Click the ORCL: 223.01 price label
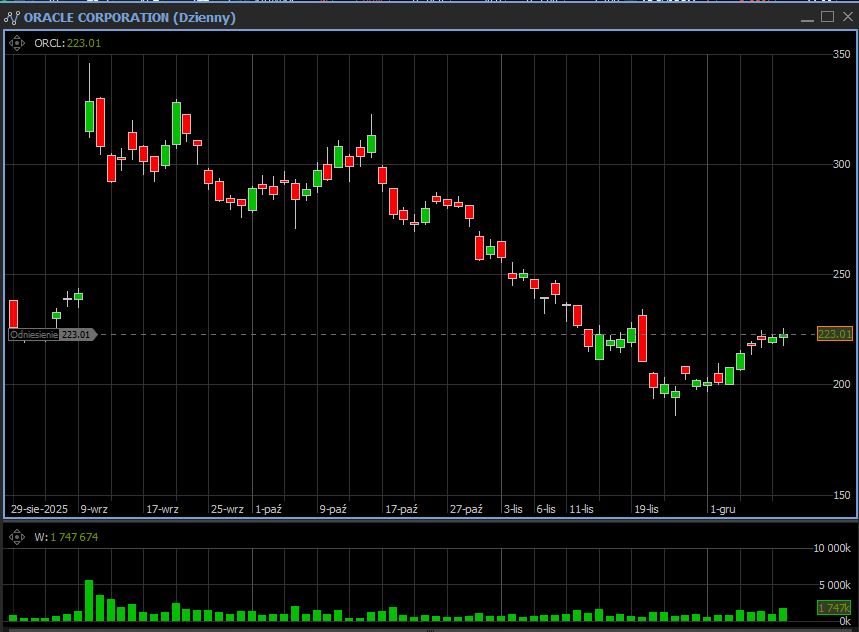859x632 pixels. [67, 43]
